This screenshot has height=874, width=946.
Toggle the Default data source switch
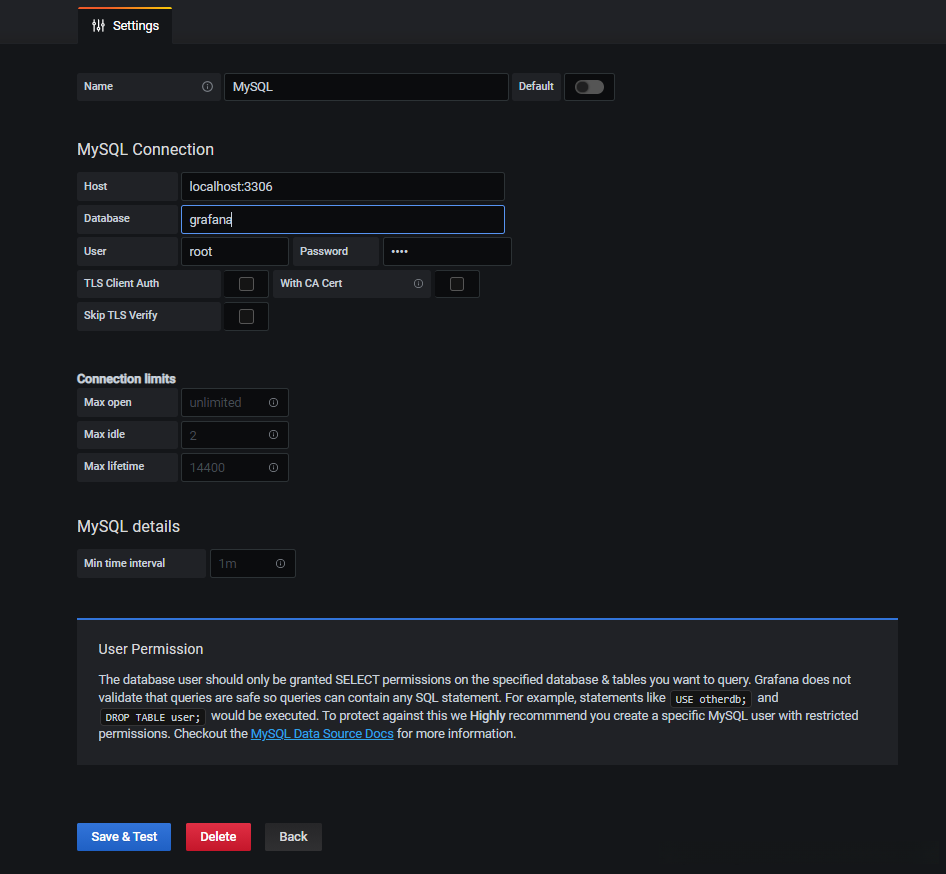pyautogui.click(x=589, y=87)
